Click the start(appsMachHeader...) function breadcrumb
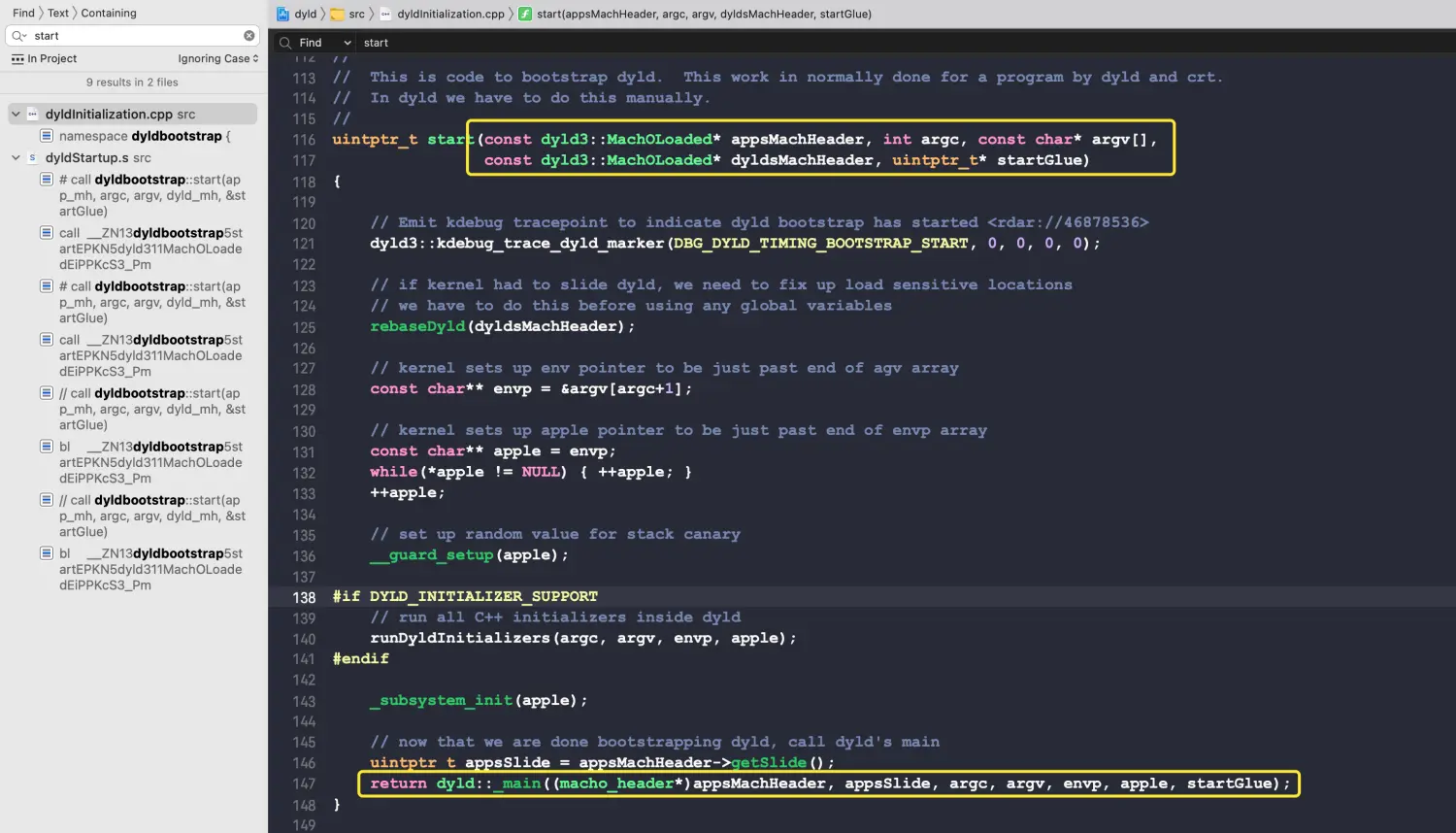The image size is (1456, 833). point(704,14)
